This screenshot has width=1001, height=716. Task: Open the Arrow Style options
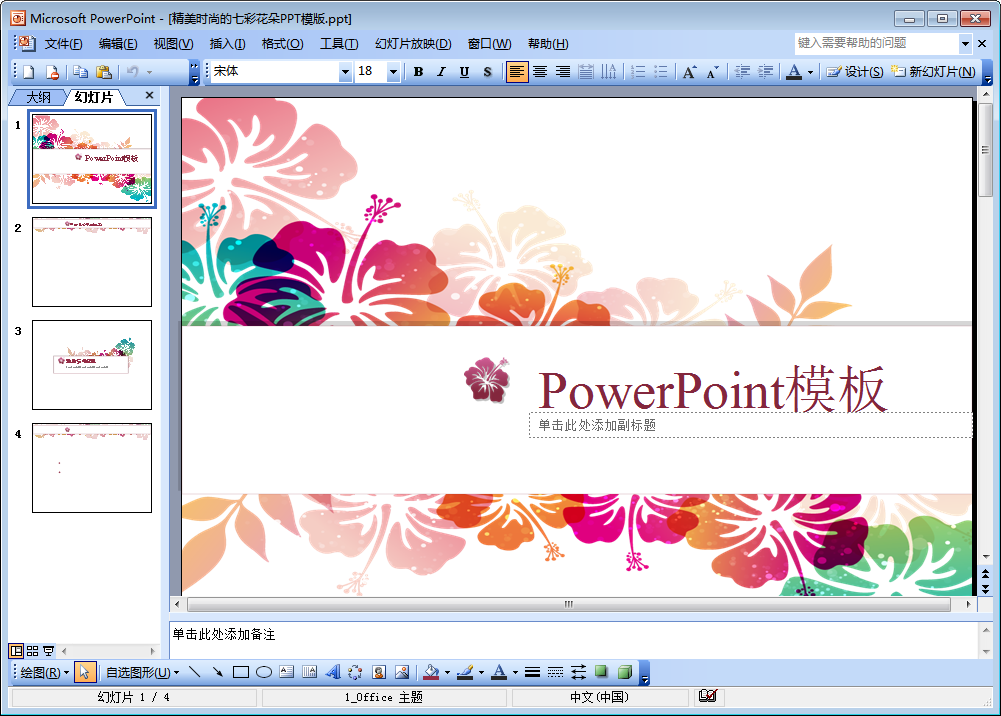(578, 671)
